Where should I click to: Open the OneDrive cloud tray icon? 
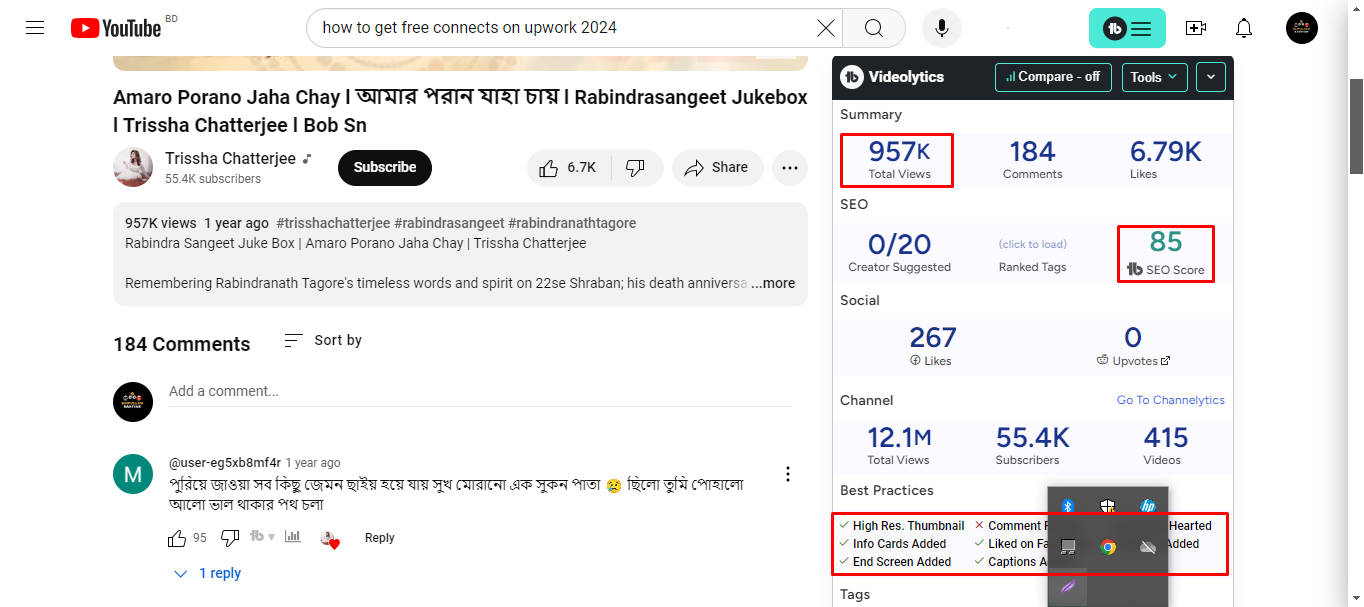point(1148,547)
